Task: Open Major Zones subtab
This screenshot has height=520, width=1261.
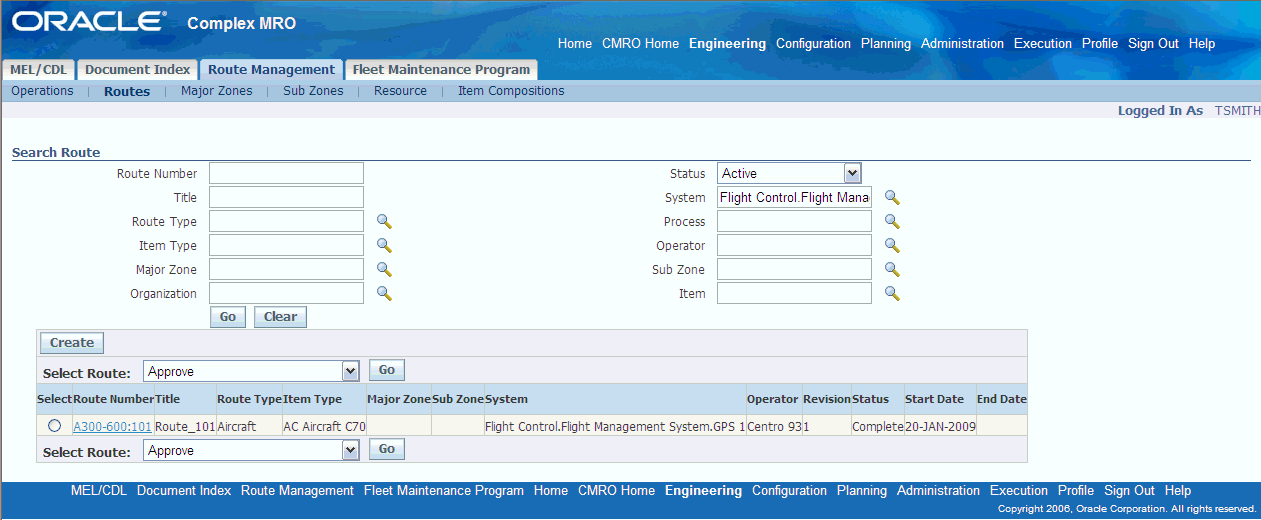Action: tap(217, 91)
